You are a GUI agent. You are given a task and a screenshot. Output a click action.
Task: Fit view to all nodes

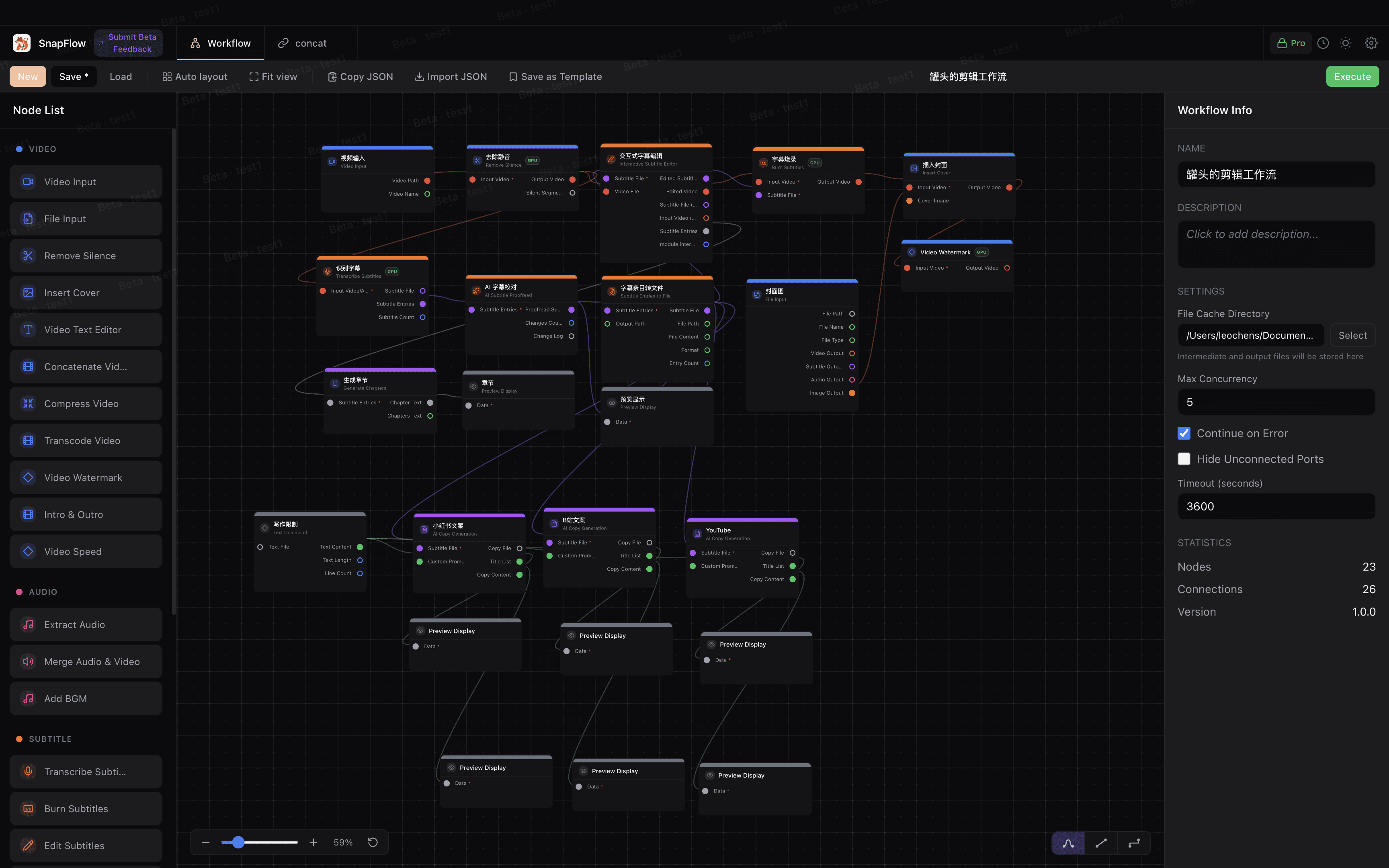273,76
